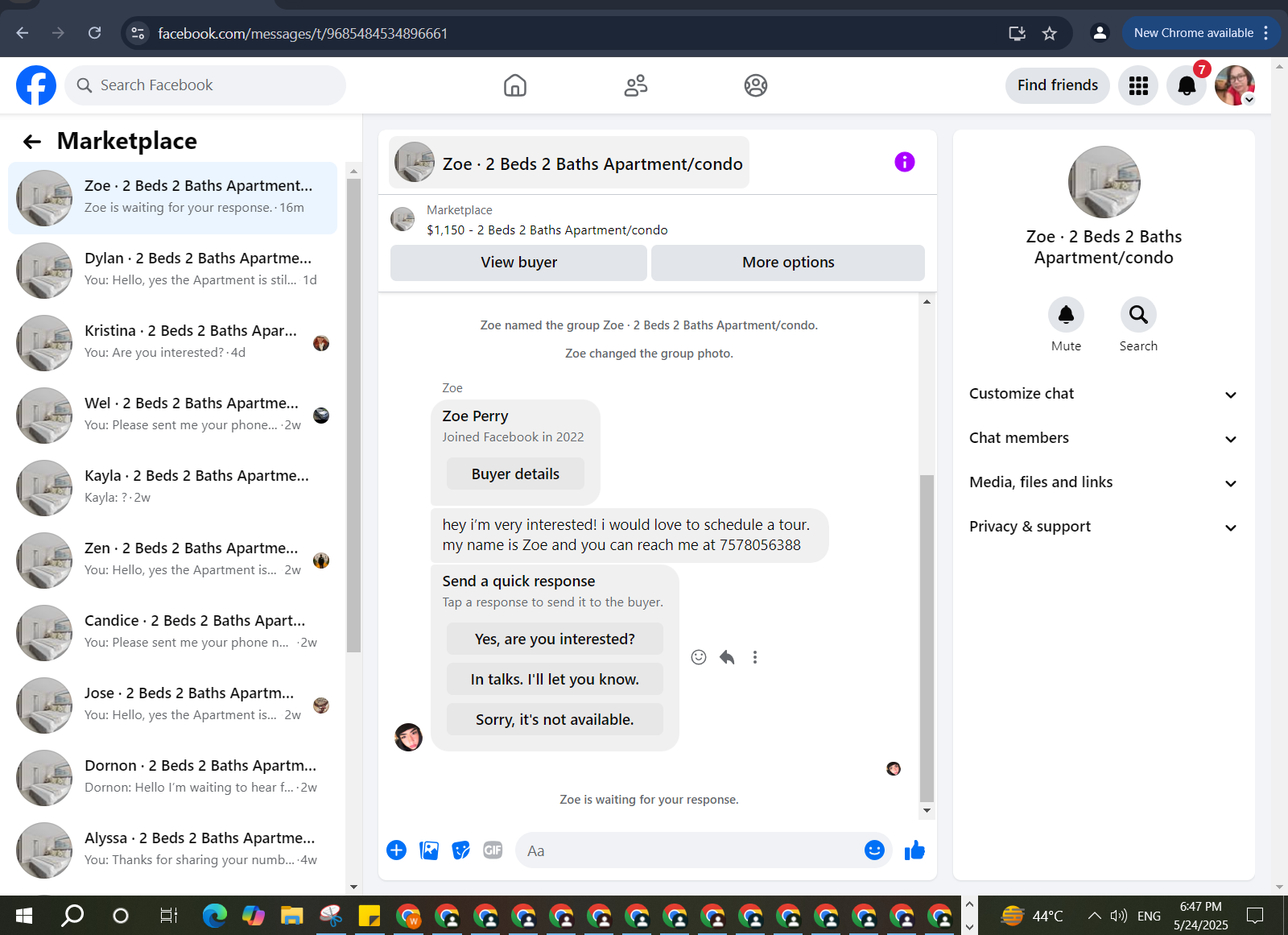Screen dimensions: 1288x935
Task: Open Windows notification center icon
Action: click(x=1255, y=916)
